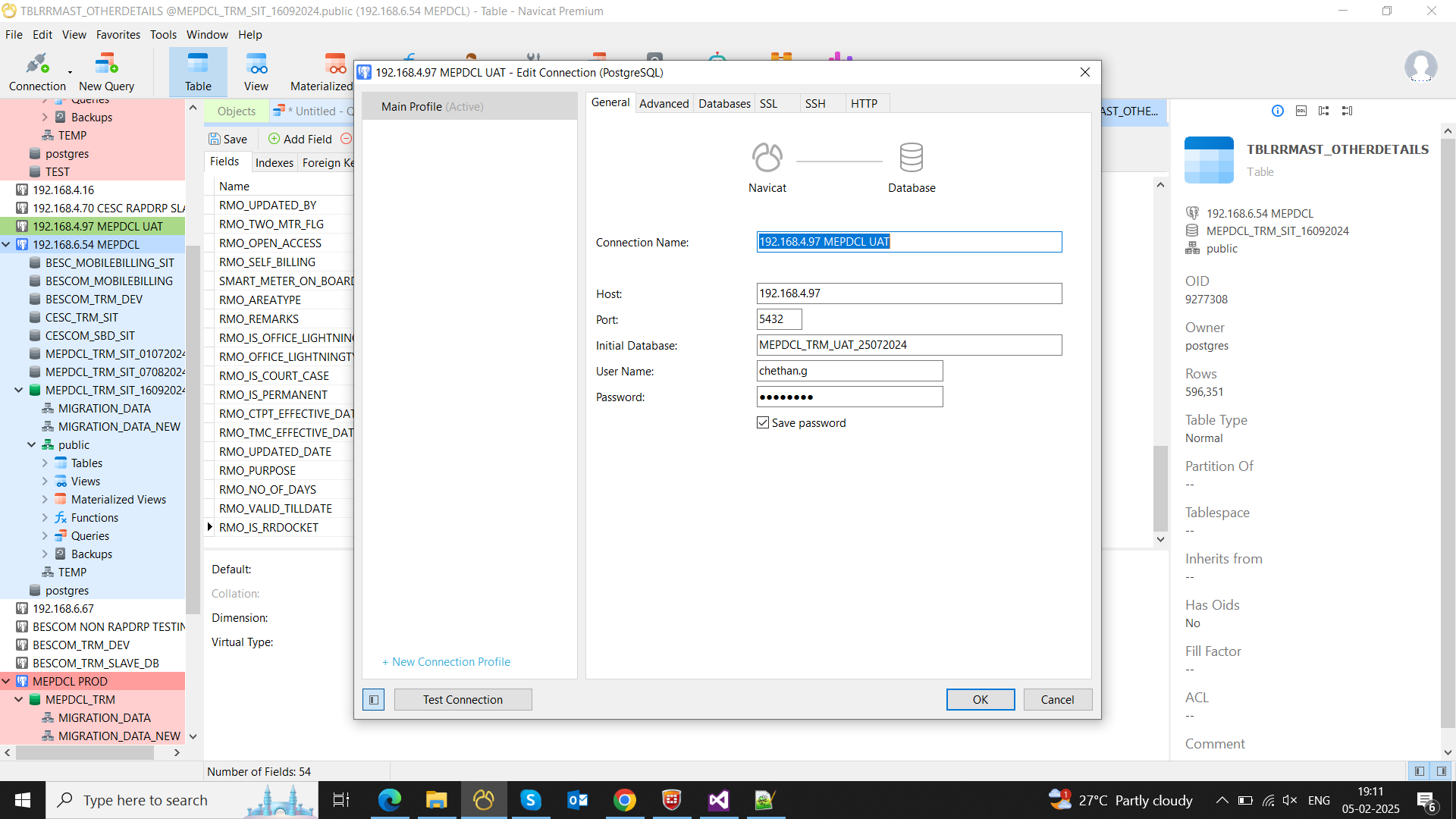Click OK in Edit Connection dialog
The image size is (1456, 819).
[x=981, y=700]
